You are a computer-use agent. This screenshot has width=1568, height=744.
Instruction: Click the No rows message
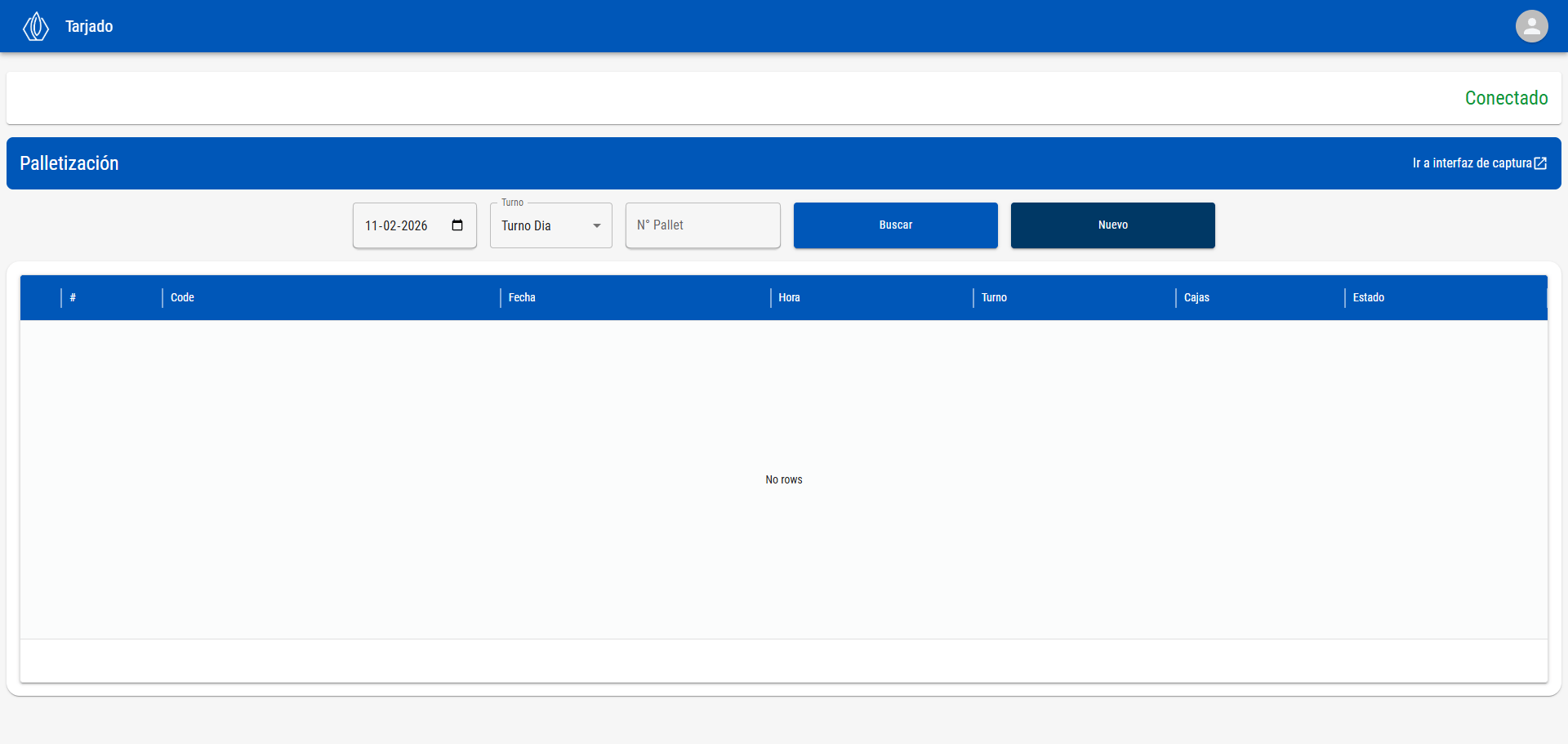[784, 479]
